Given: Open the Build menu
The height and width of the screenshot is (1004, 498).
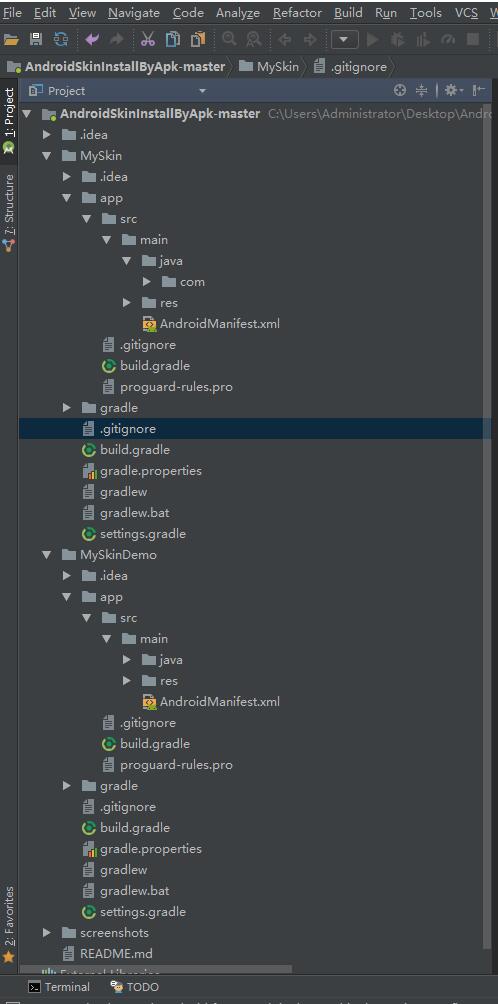Looking at the screenshot, I should pyautogui.click(x=348, y=13).
